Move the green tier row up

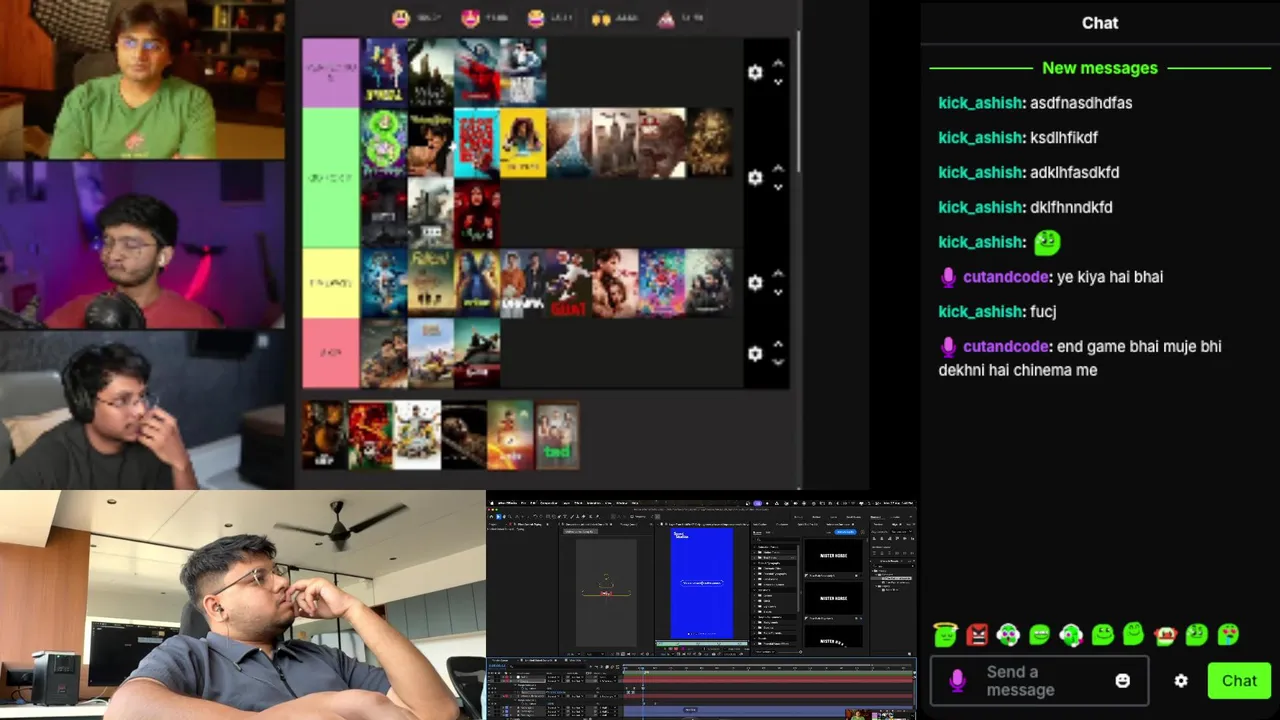[x=778, y=168]
